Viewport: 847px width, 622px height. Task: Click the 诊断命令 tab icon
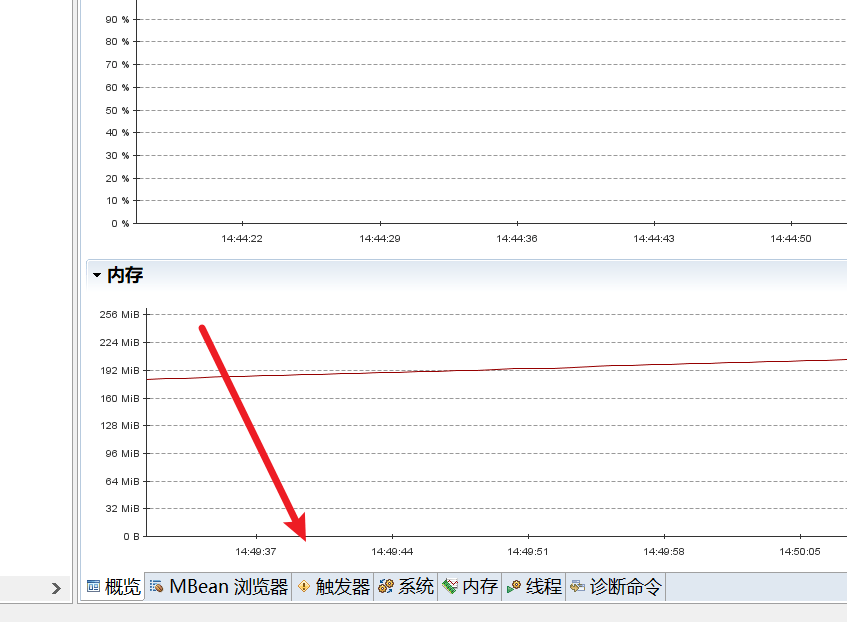pos(577,587)
